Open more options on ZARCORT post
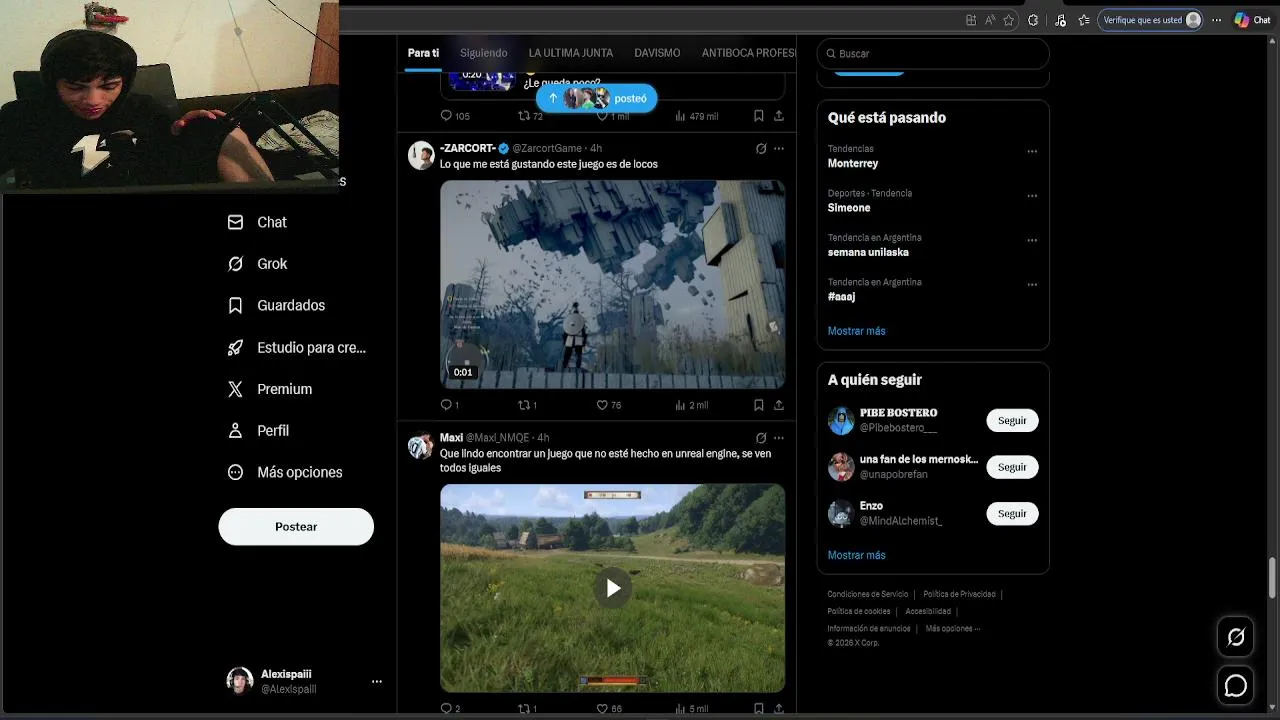The image size is (1280, 720). pos(779,149)
